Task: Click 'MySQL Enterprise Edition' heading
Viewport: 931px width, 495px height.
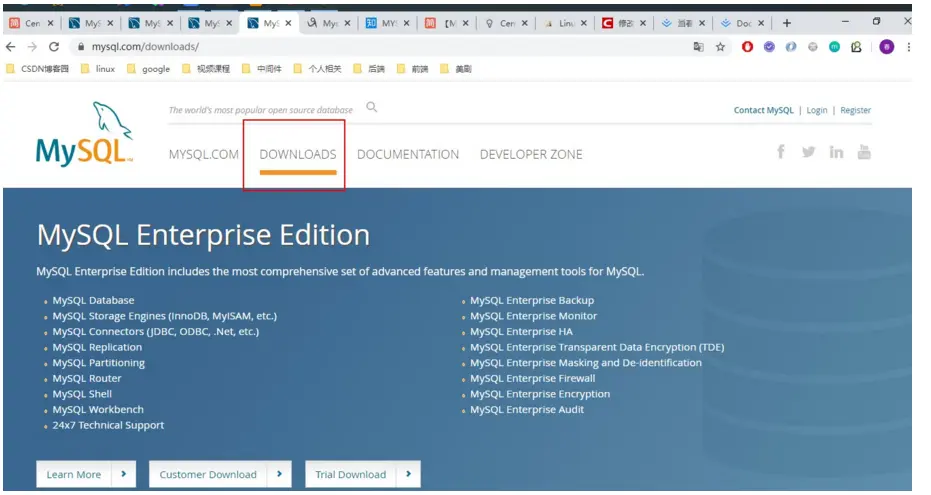Action: point(203,235)
